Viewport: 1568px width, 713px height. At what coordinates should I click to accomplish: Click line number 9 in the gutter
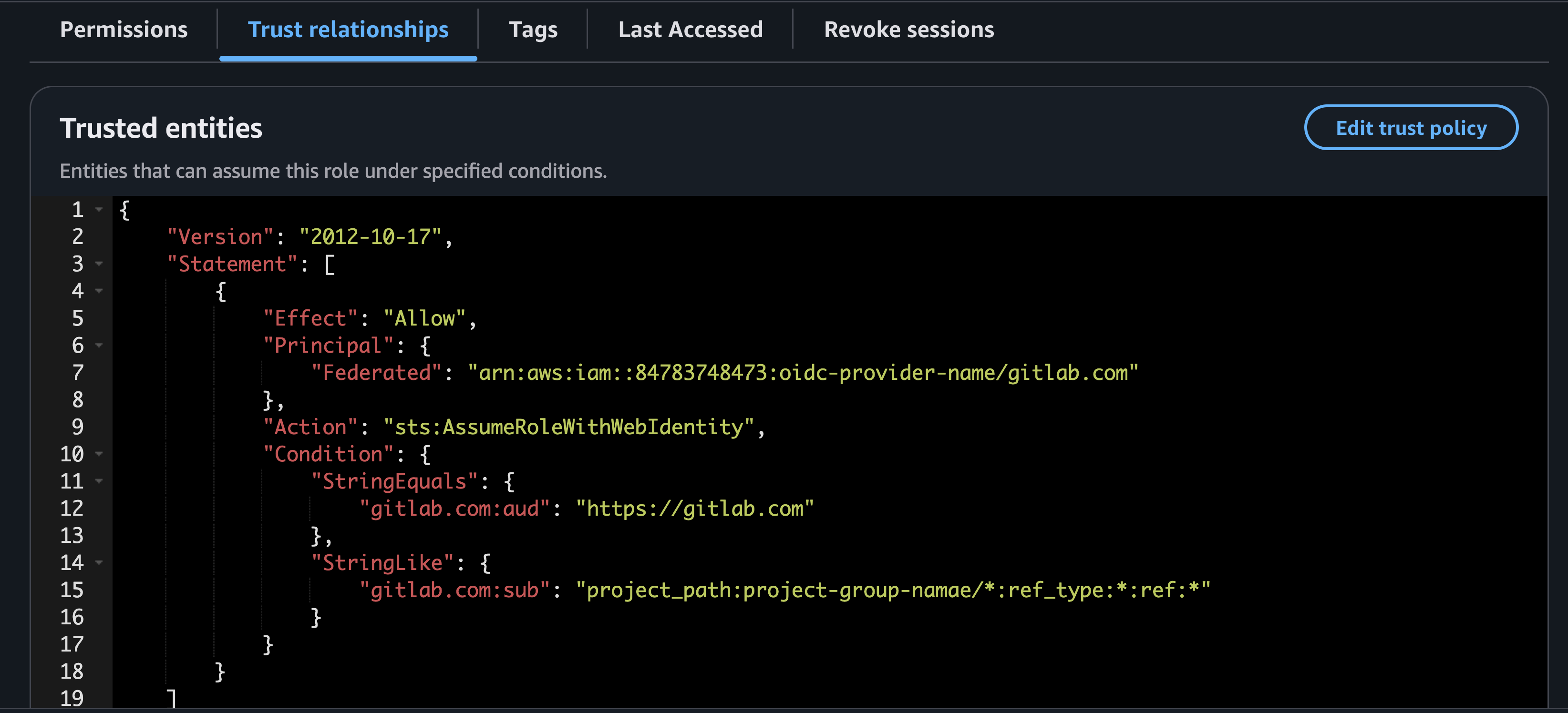pyautogui.click(x=78, y=427)
